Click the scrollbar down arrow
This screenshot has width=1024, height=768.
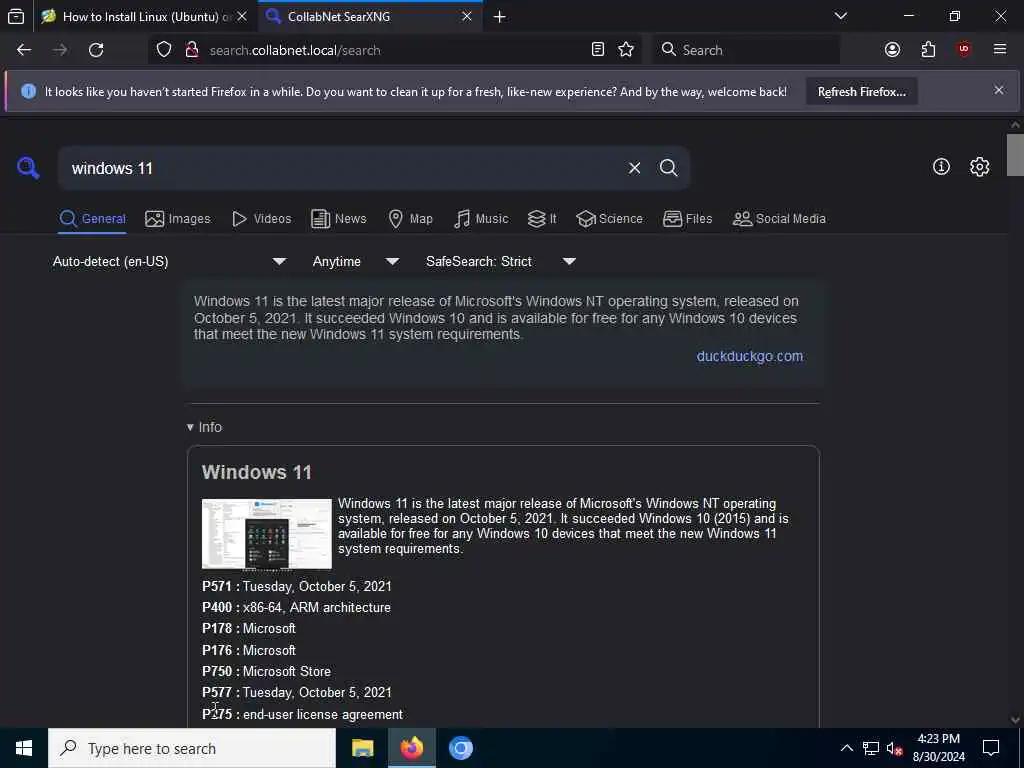tap(1015, 720)
